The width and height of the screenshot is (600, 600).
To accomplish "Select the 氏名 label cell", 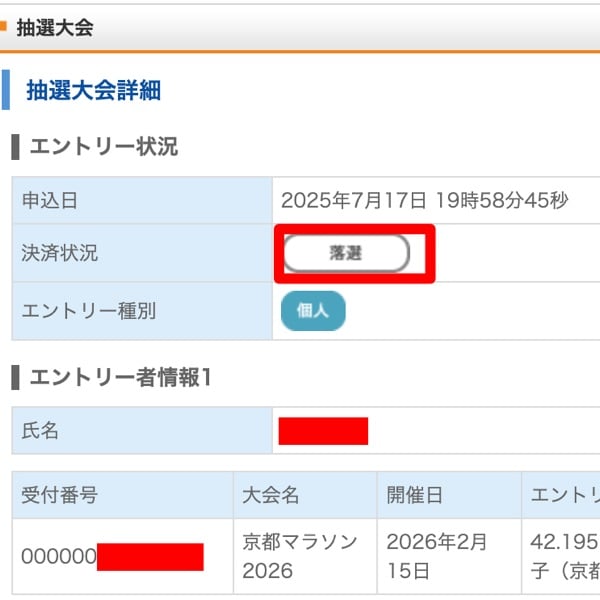I will coord(41,431).
